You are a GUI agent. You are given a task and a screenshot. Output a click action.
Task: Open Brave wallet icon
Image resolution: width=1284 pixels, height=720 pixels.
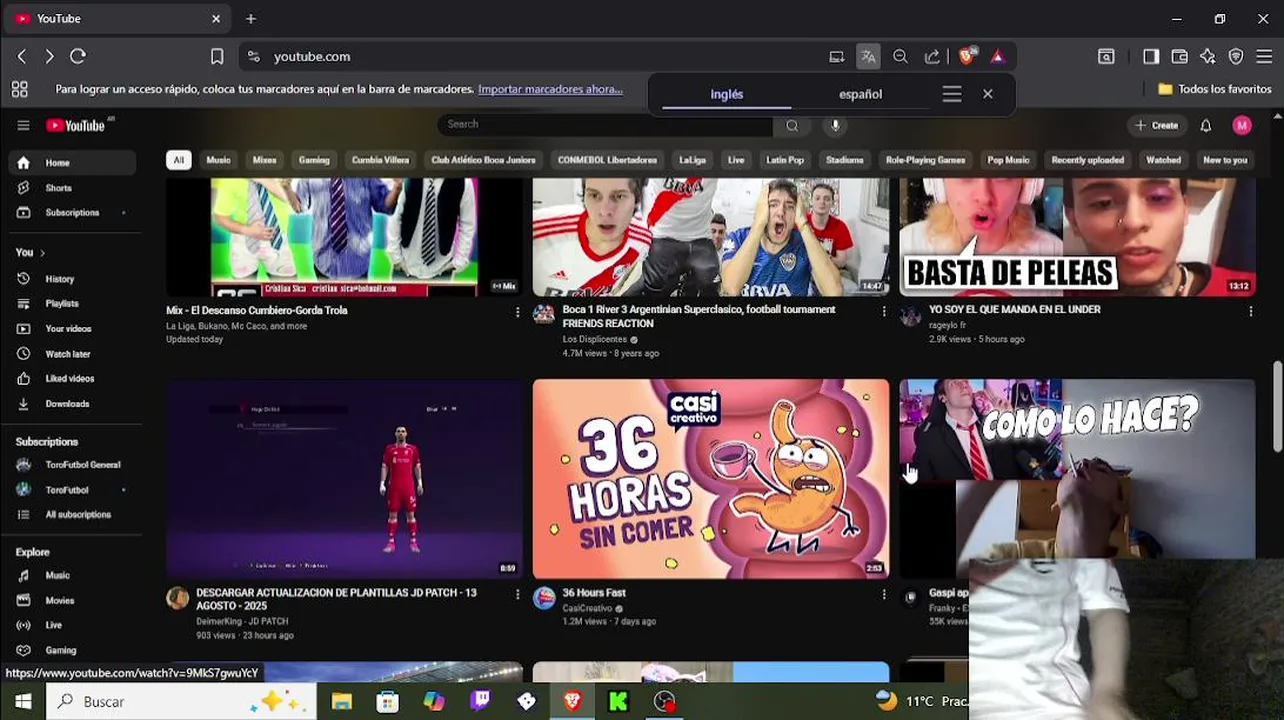point(1179,57)
